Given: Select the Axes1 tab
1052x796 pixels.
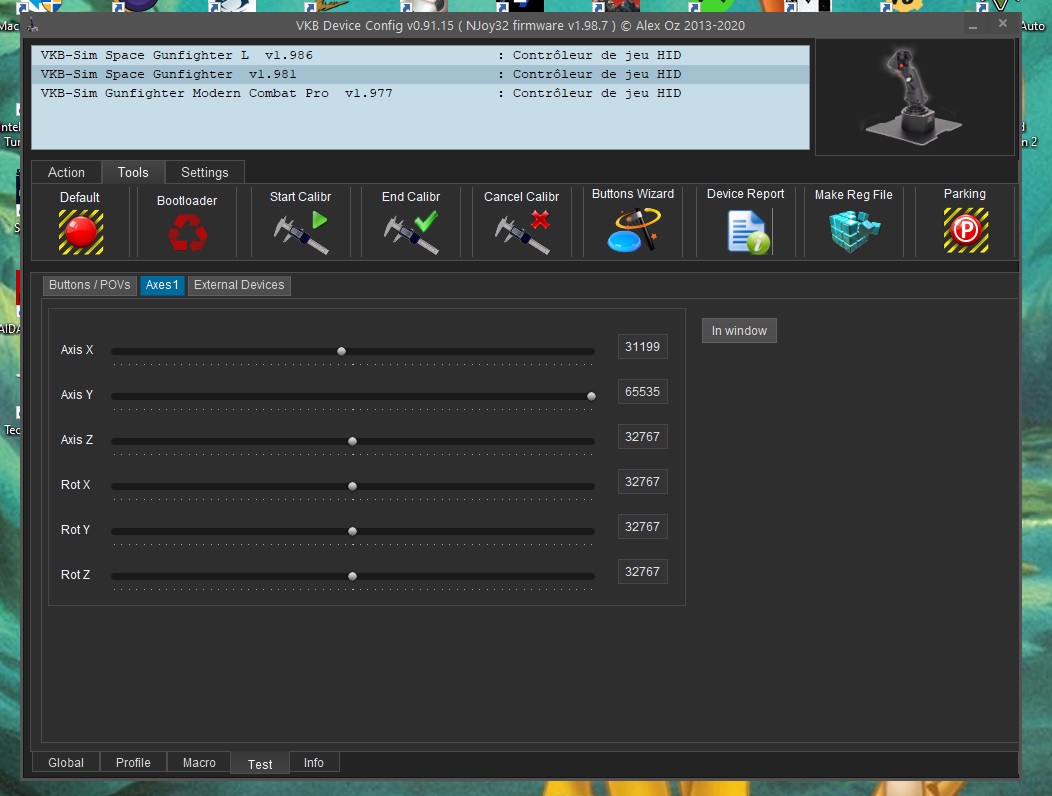Looking at the screenshot, I should (x=162, y=285).
